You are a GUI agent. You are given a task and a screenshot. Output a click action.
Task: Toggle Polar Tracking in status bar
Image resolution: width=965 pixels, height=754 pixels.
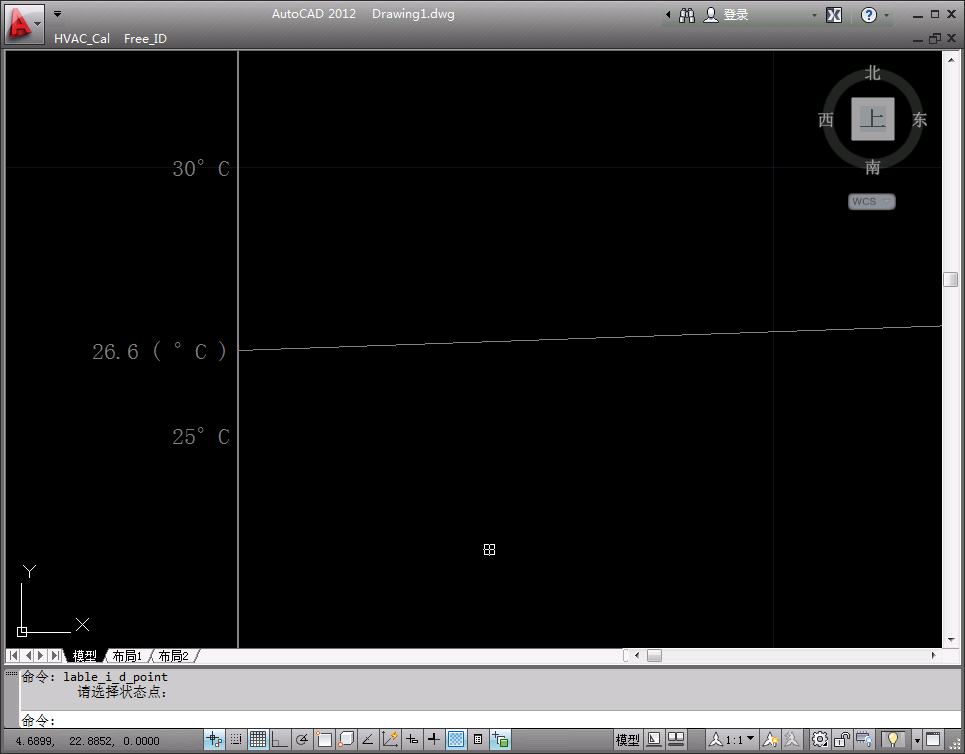[x=302, y=739]
